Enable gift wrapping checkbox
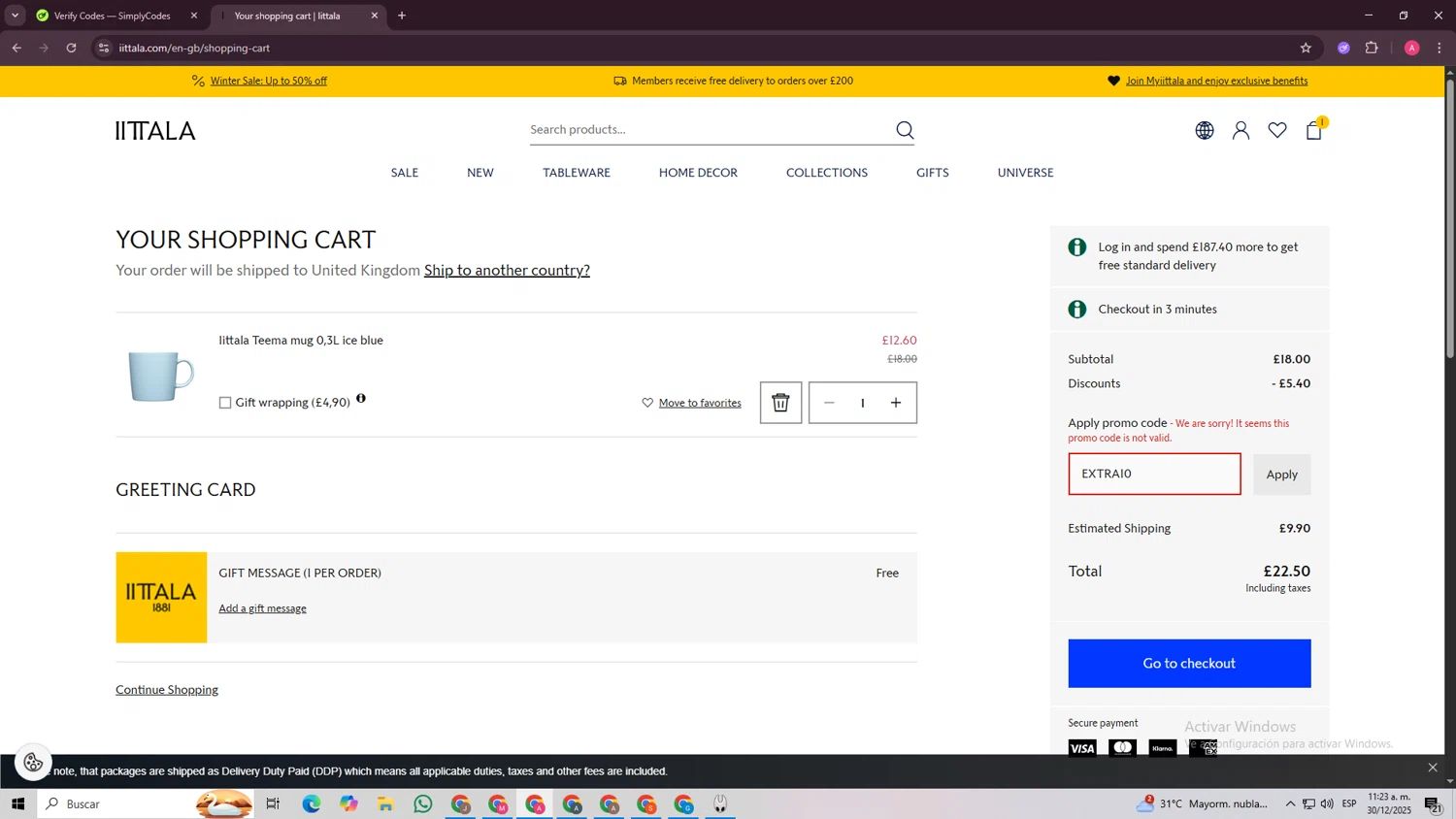This screenshot has height=819, width=1456. click(225, 403)
